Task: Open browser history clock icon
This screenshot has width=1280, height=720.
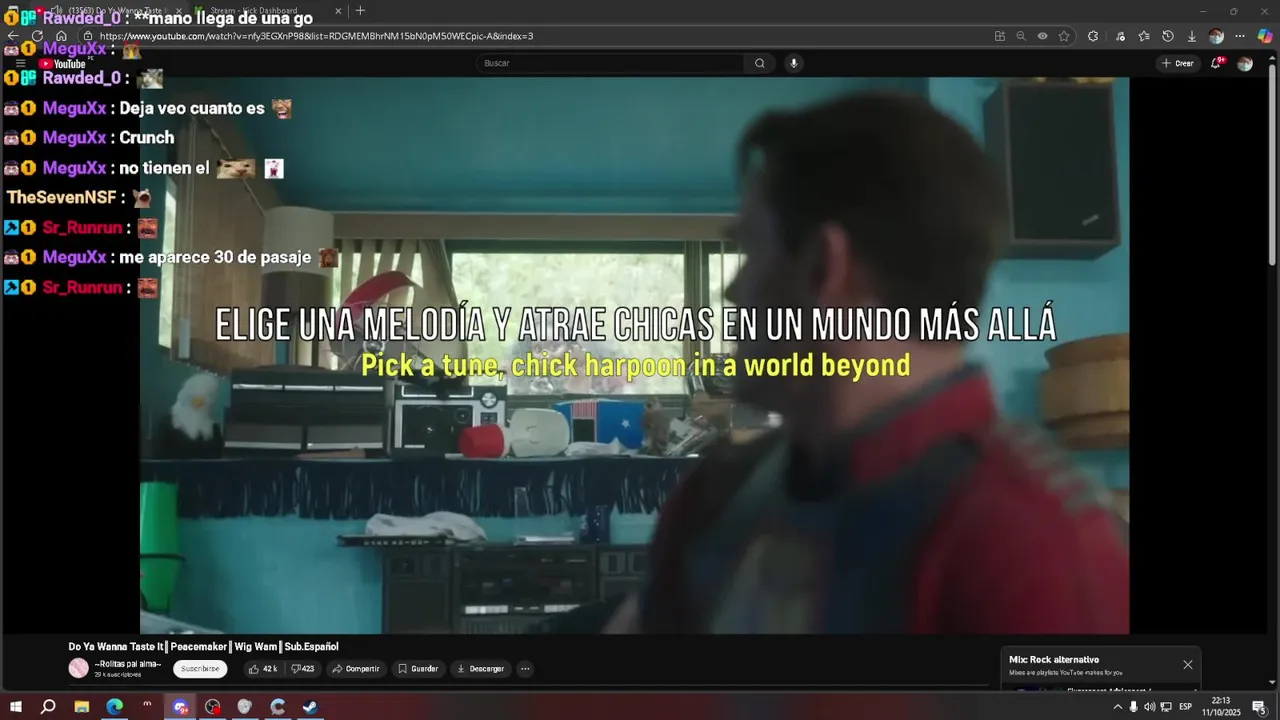Action: point(1168,36)
